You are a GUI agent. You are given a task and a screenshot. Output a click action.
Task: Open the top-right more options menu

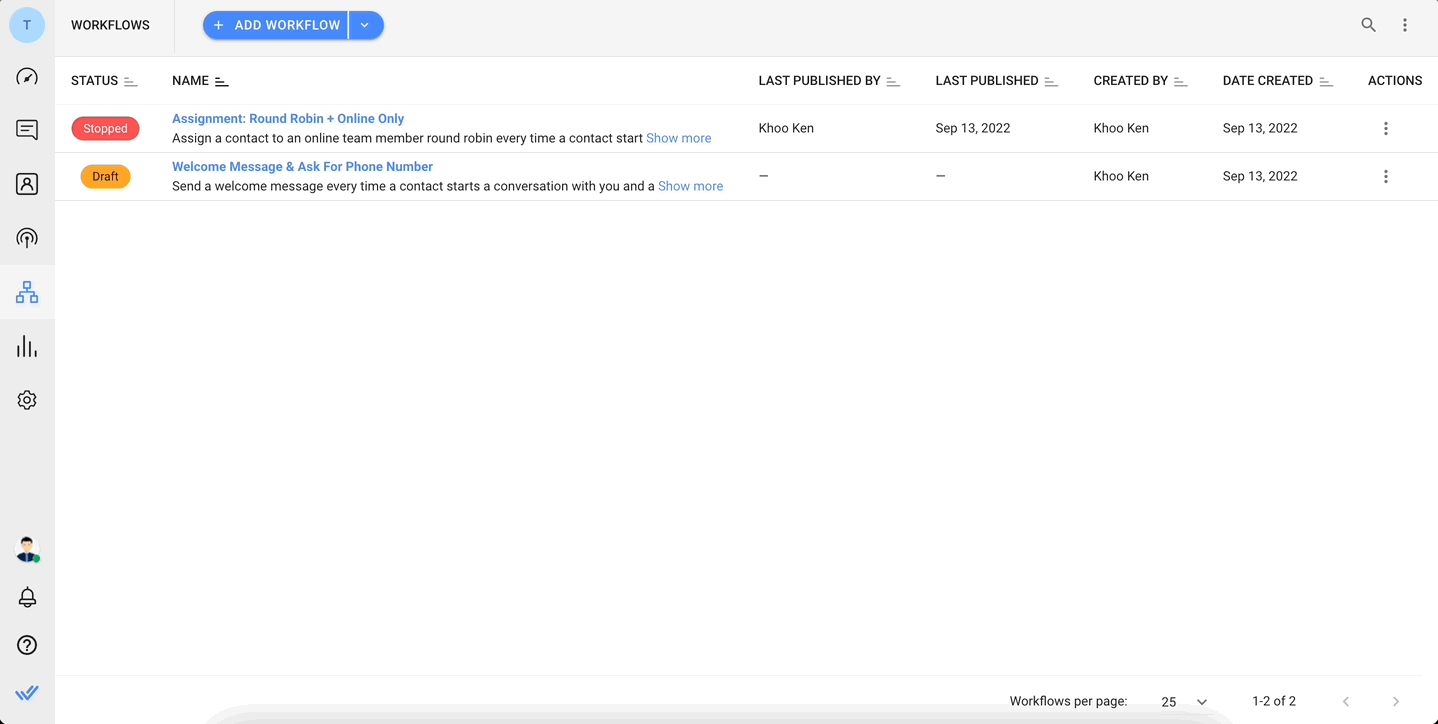[x=1404, y=25]
